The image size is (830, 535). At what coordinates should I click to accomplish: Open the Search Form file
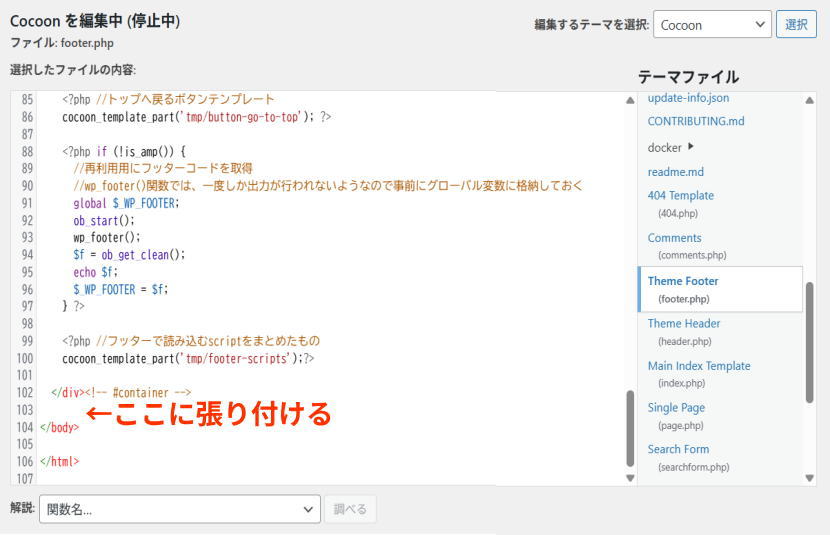[678, 449]
